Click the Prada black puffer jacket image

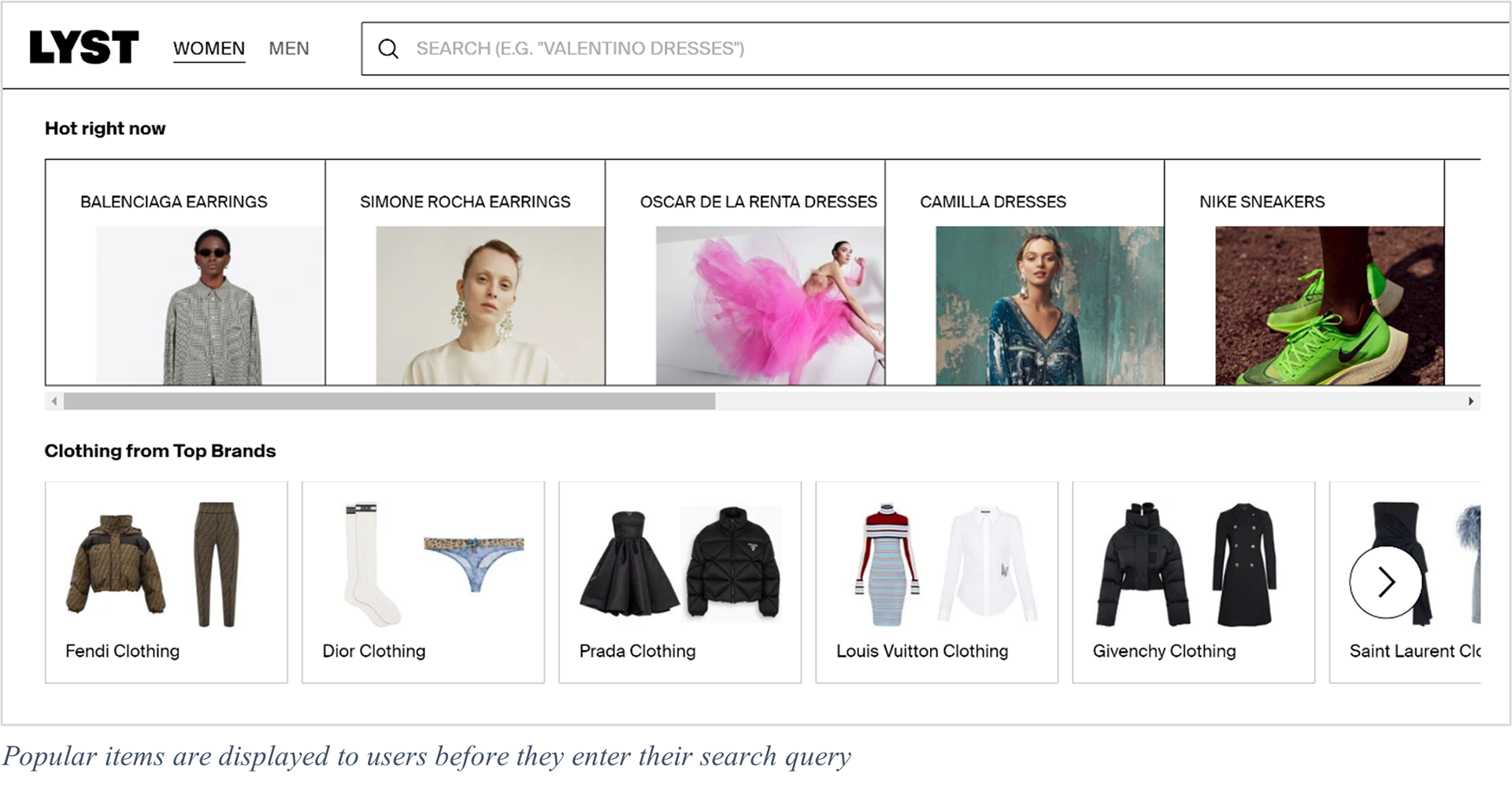[x=732, y=562]
